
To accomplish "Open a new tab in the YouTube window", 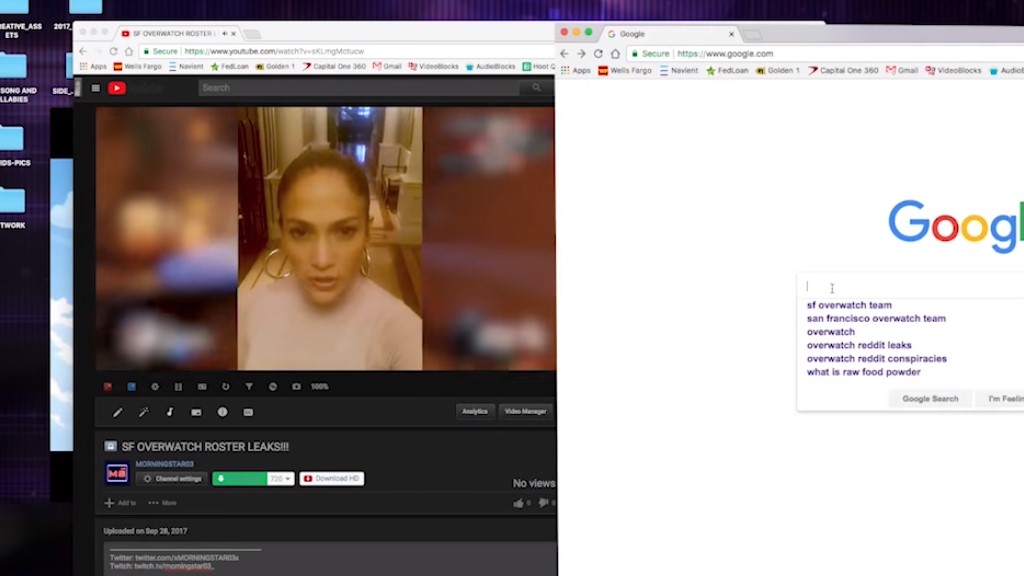I will click(x=252, y=33).
